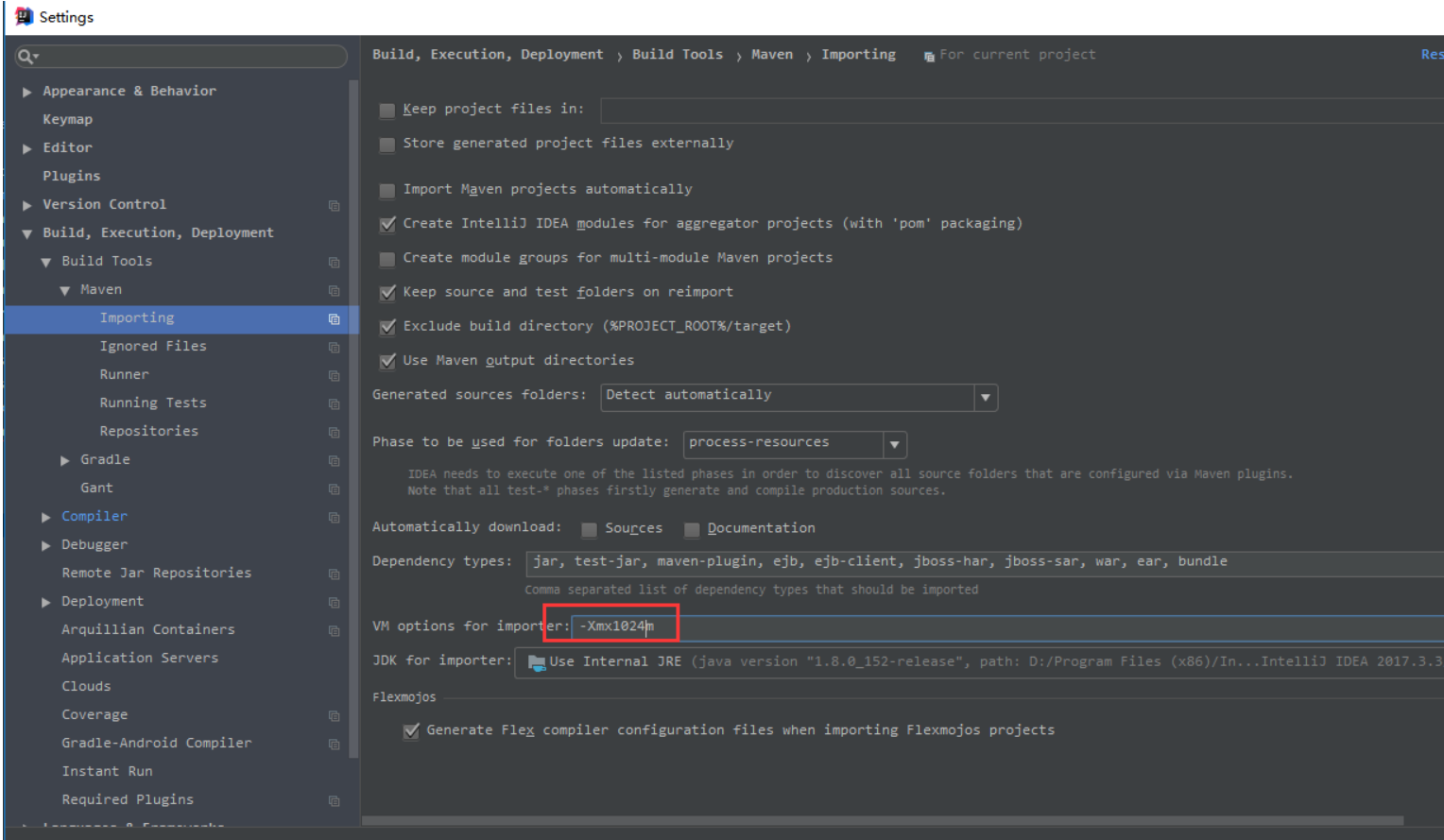Select Application Servers in the tree
This screenshot has width=1444, height=840.
click(x=140, y=658)
